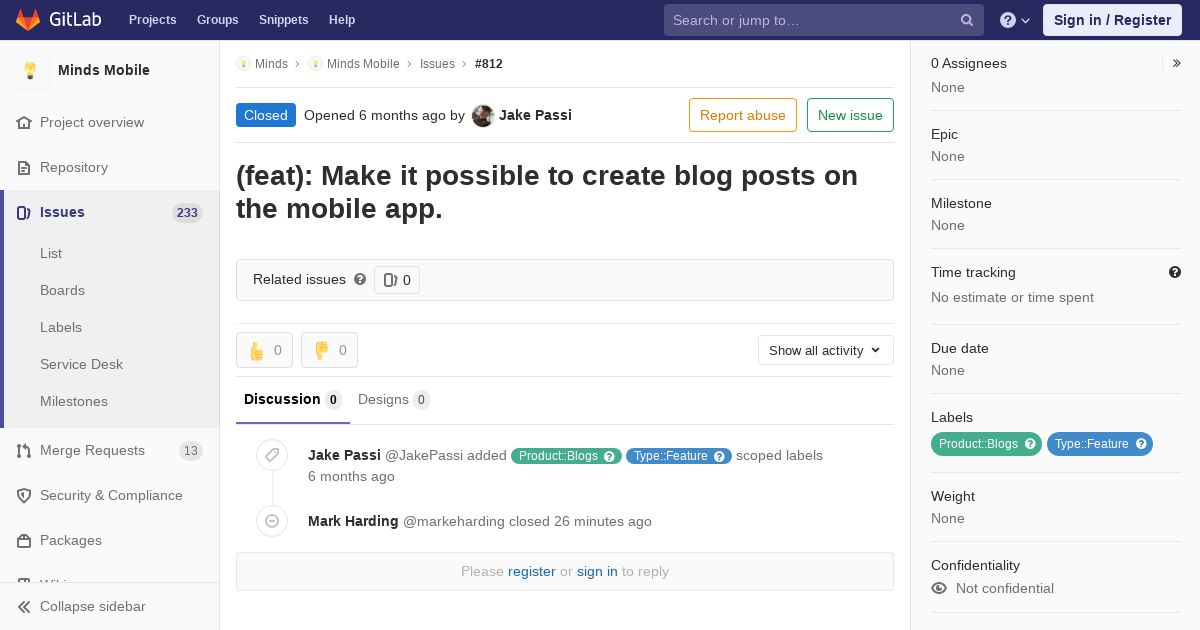Screen dimensions: 1200x630
Task: Open the Help question mark menu
Action: click(x=1015, y=20)
